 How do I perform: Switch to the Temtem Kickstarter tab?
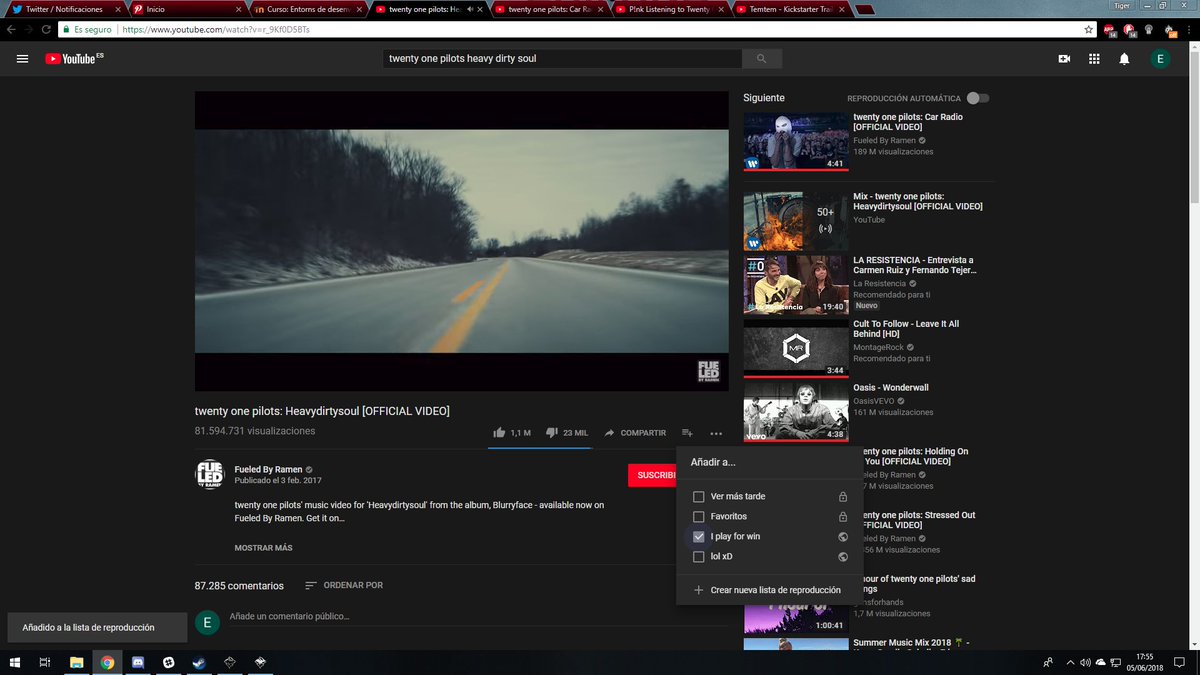click(790, 9)
